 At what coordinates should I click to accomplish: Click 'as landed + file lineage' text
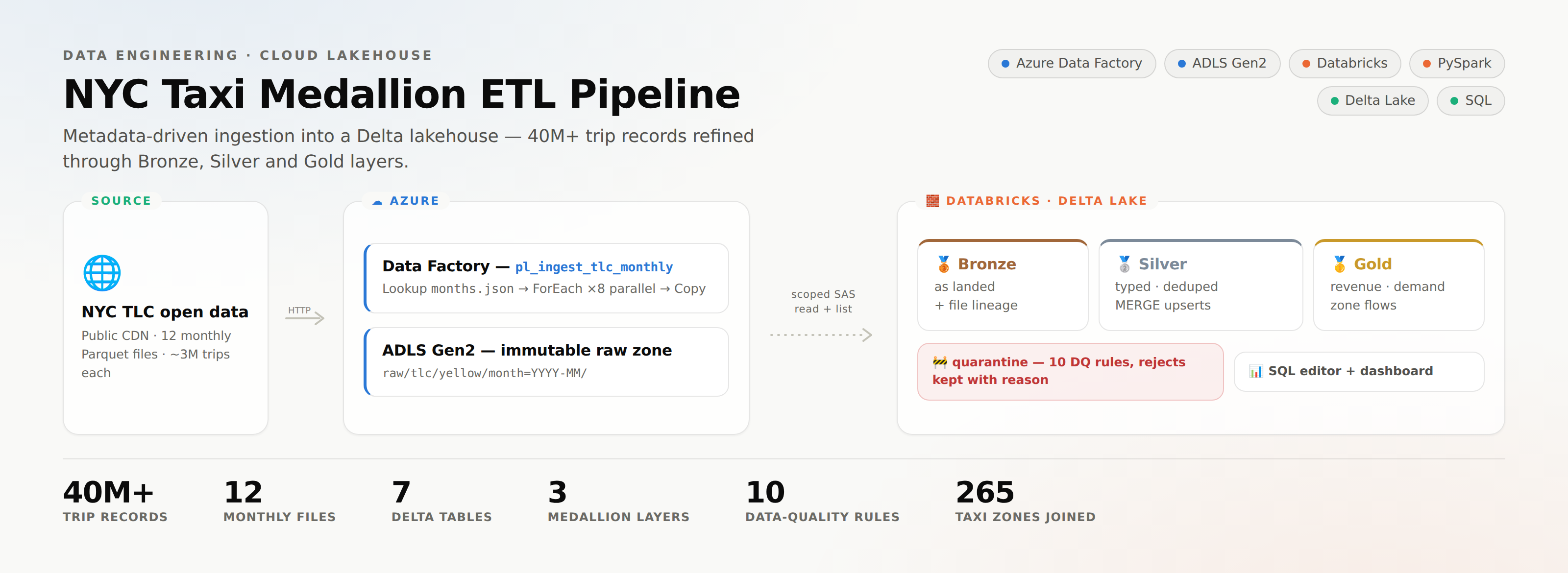[x=976, y=296]
